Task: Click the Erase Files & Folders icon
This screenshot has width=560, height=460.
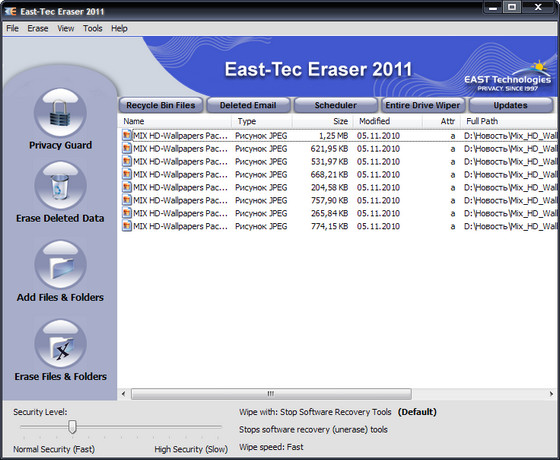Action: 60,344
